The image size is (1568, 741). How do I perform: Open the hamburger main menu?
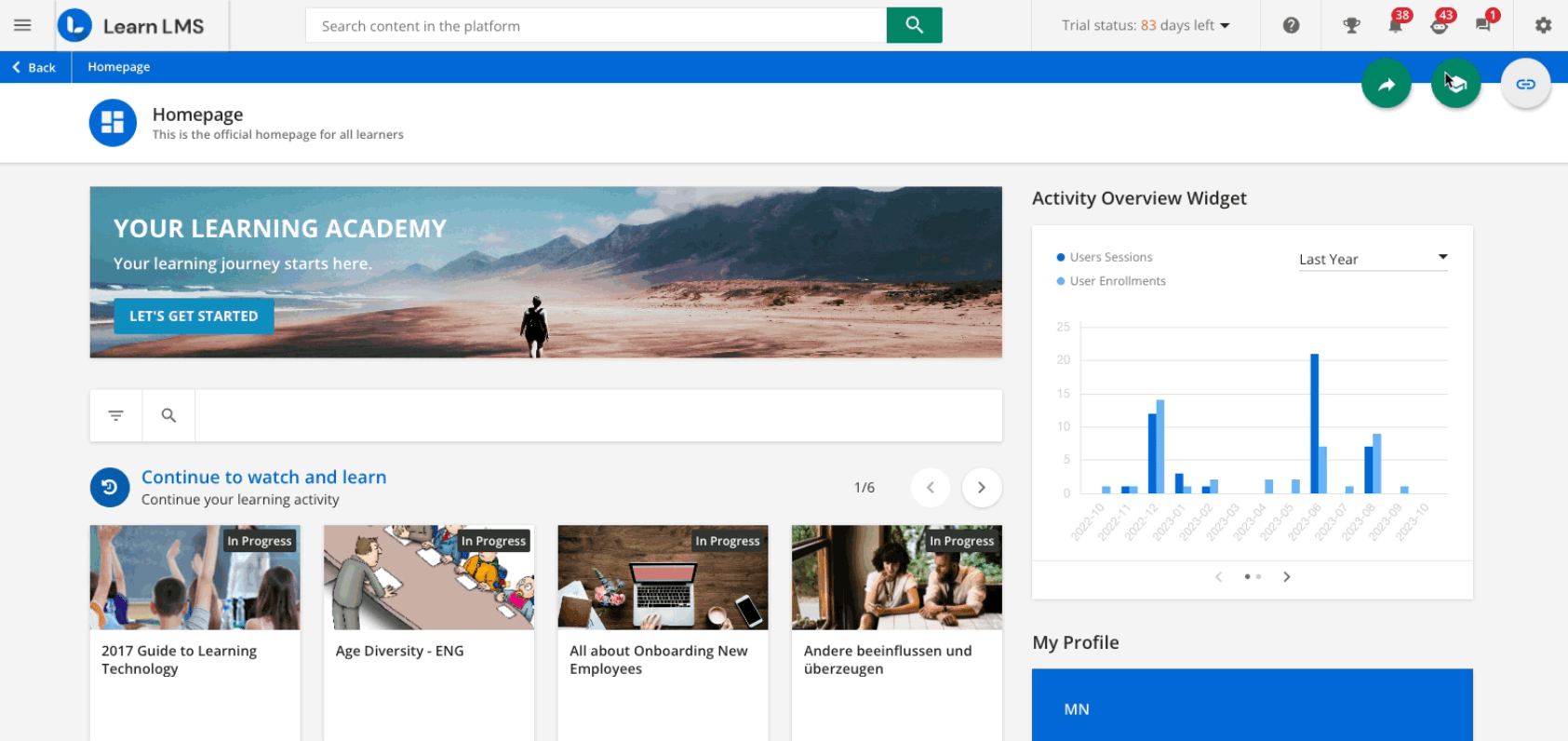pos(22,25)
